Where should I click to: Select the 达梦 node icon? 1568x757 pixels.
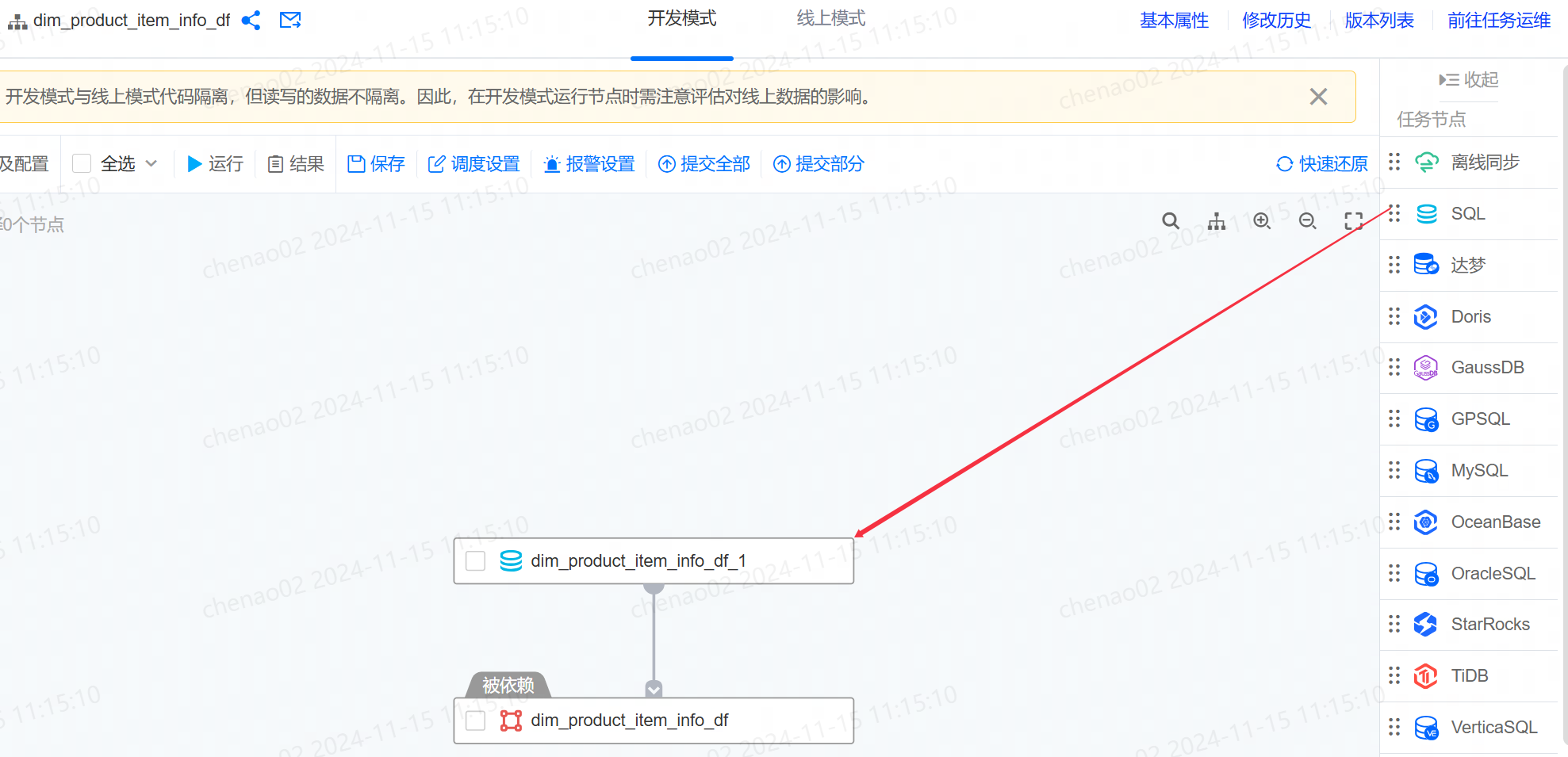click(1426, 265)
